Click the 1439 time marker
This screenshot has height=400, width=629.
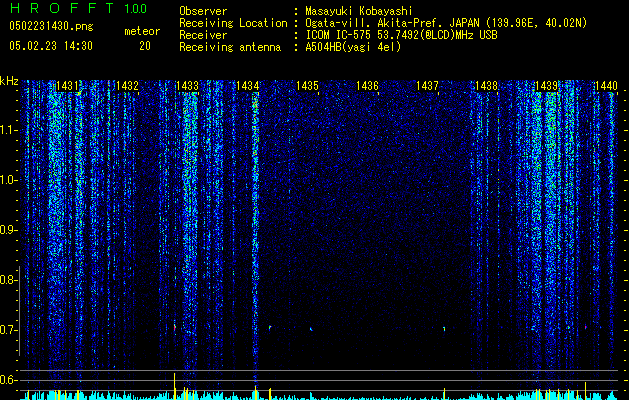pos(546,86)
